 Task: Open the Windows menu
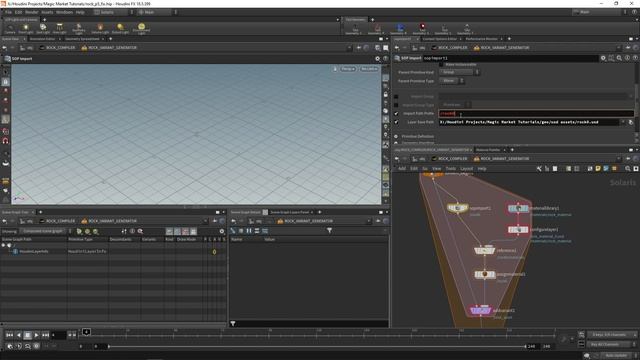(64, 12)
